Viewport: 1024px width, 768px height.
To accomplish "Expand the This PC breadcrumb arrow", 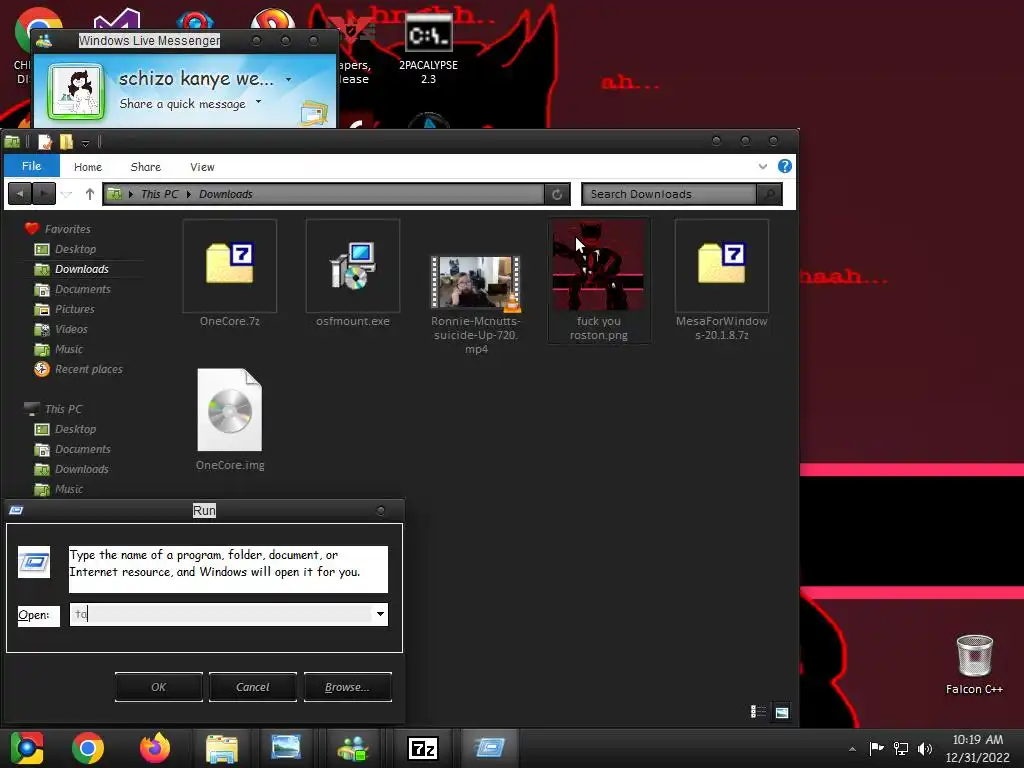I will click(x=189, y=194).
